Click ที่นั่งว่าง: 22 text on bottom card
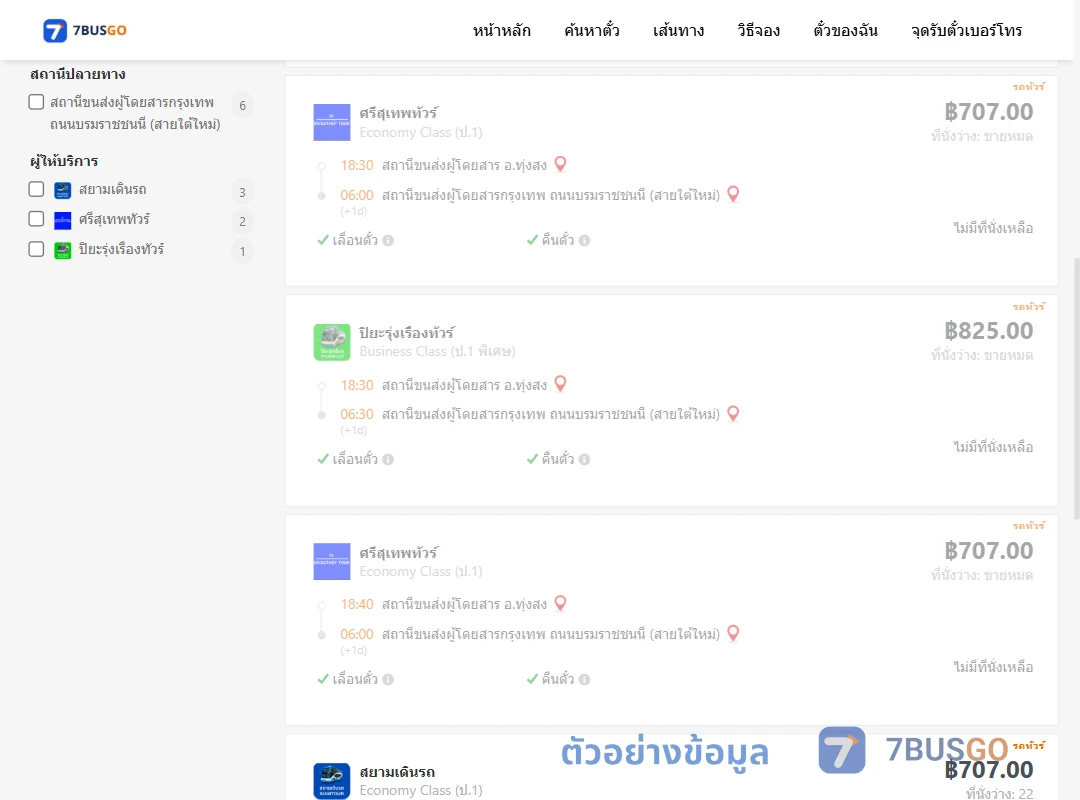The height and width of the screenshot is (800, 1080). [x=999, y=793]
